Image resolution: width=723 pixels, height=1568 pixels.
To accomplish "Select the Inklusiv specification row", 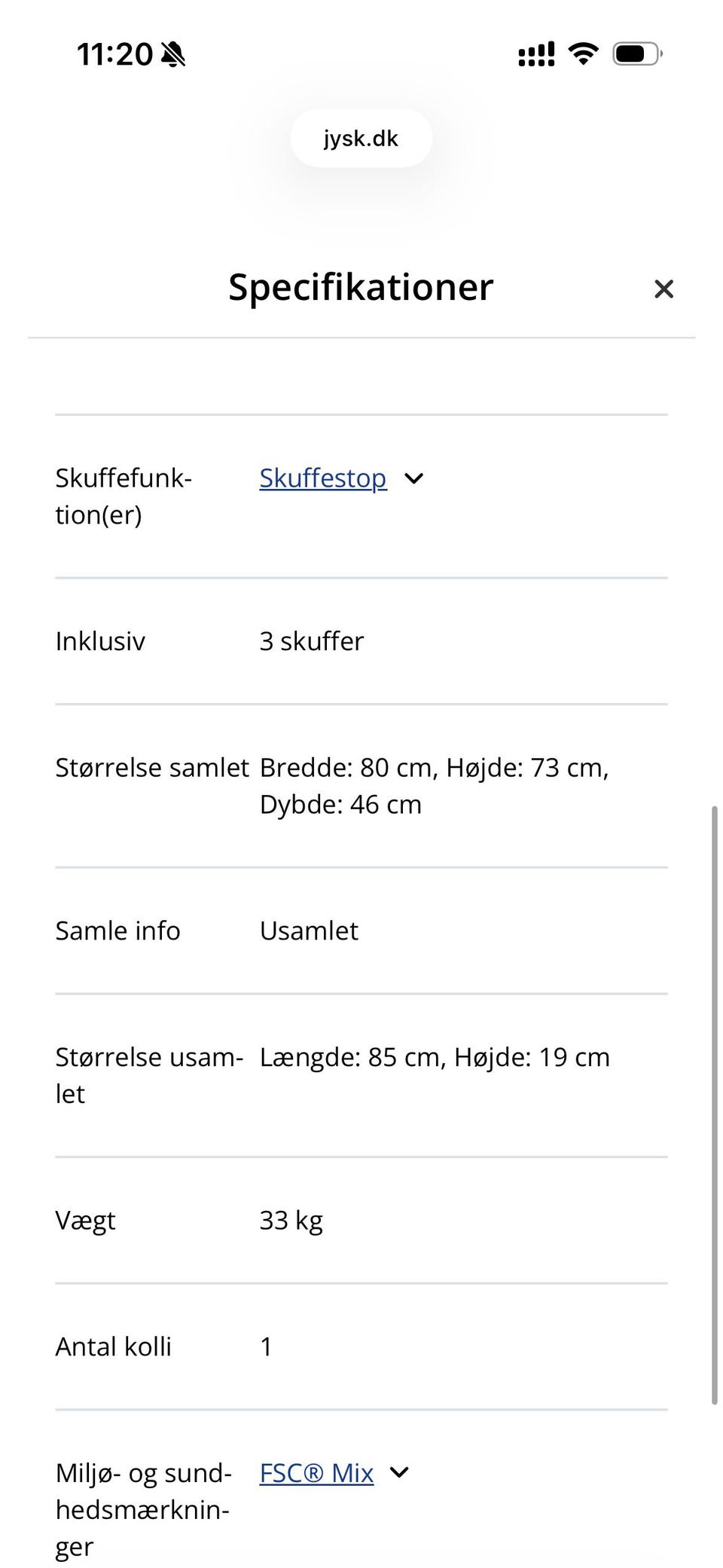I will [226, 641].
